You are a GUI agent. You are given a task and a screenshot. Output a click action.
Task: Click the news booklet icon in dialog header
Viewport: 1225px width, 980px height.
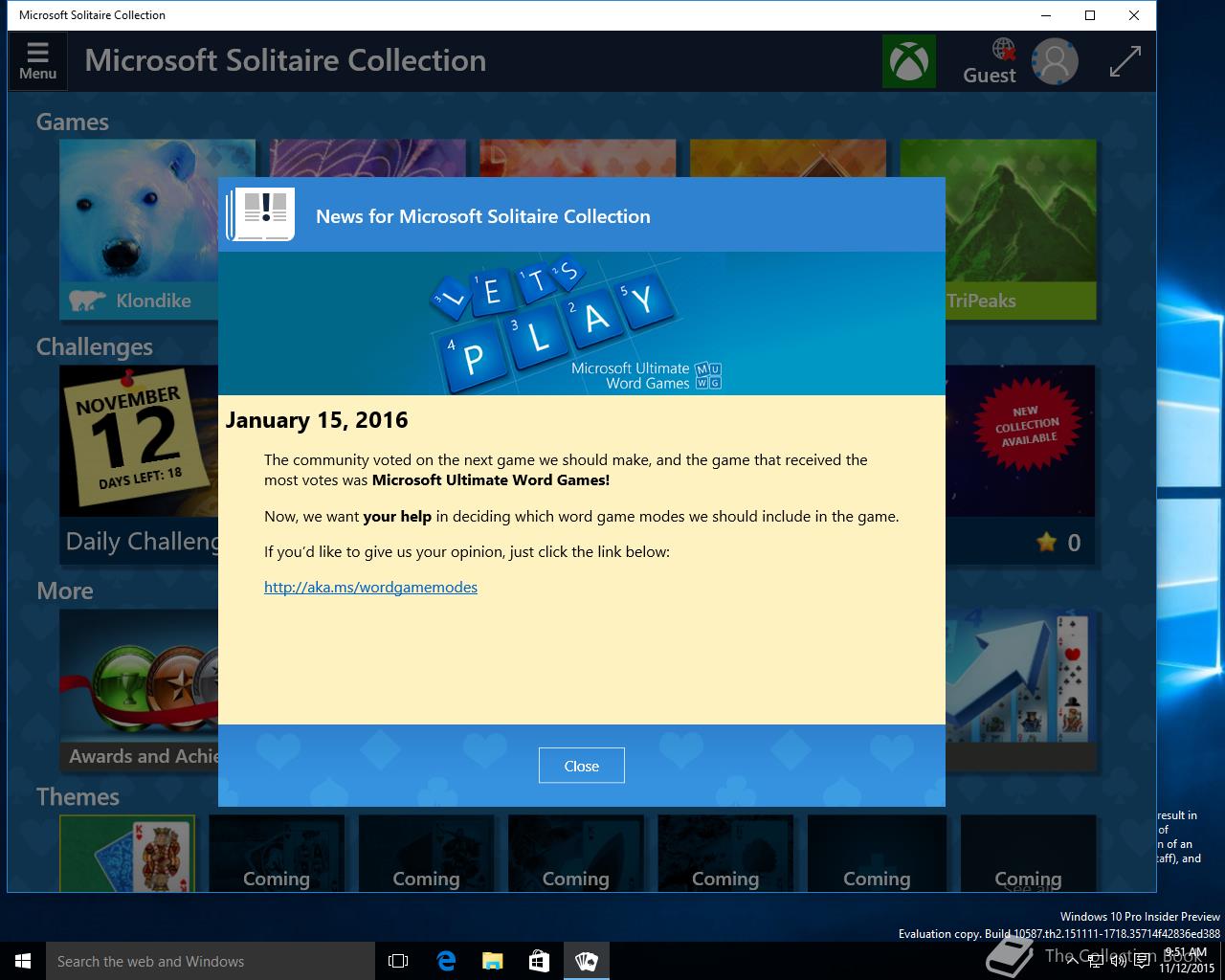260,214
